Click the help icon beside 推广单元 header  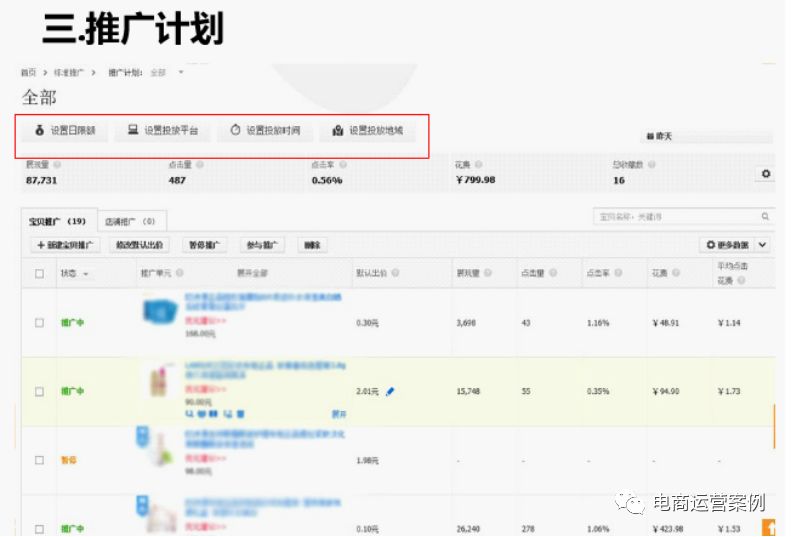[180, 273]
